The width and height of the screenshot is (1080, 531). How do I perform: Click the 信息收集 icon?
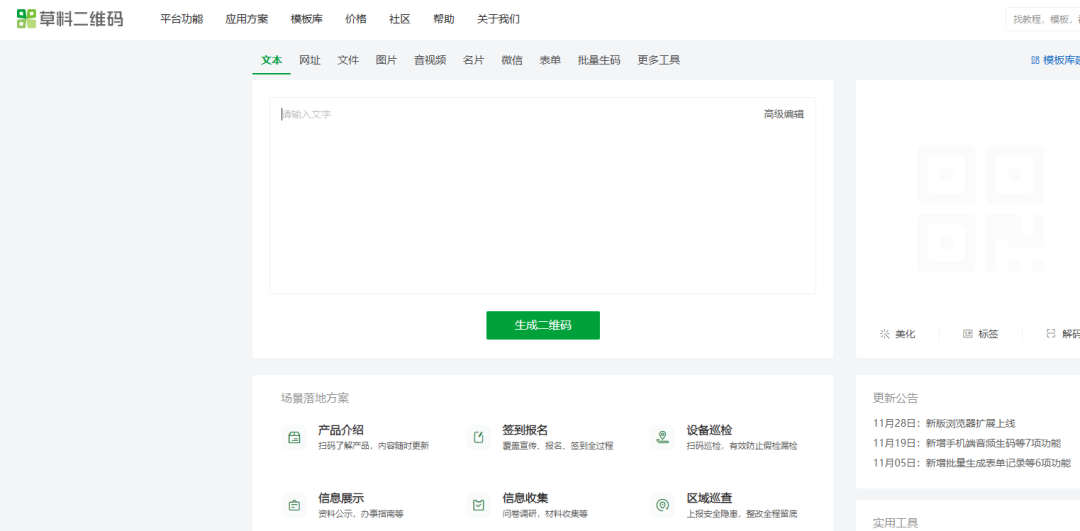(x=478, y=505)
